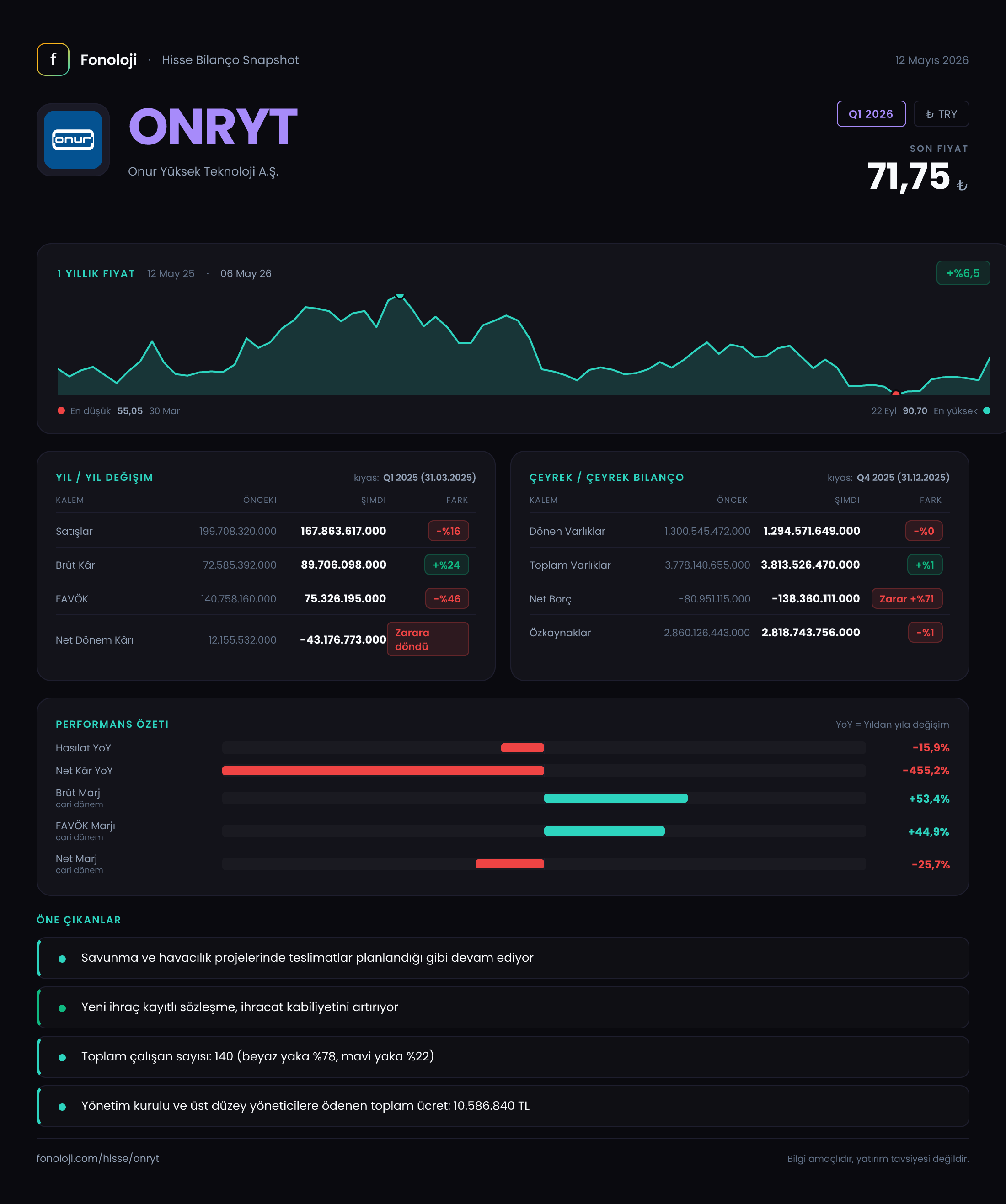Click the '06 May 26' chart end date
The height and width of the screenshot is (1204, 1006).
(x=246, y=273)
